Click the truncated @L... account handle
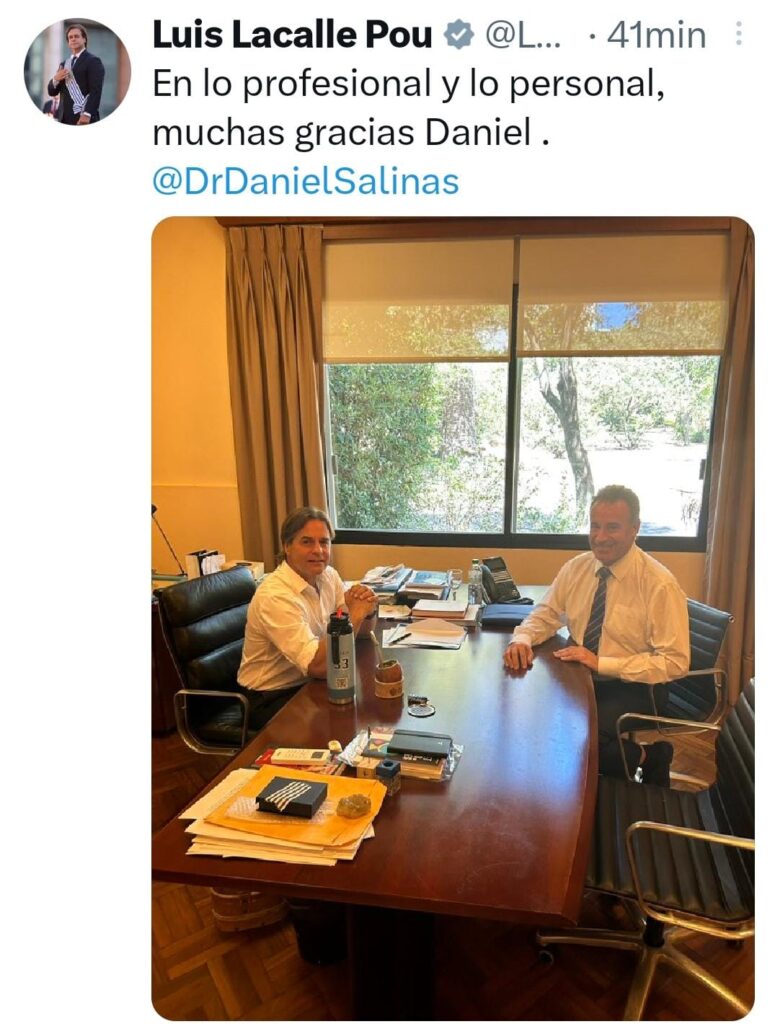 (x=522, y=35)
